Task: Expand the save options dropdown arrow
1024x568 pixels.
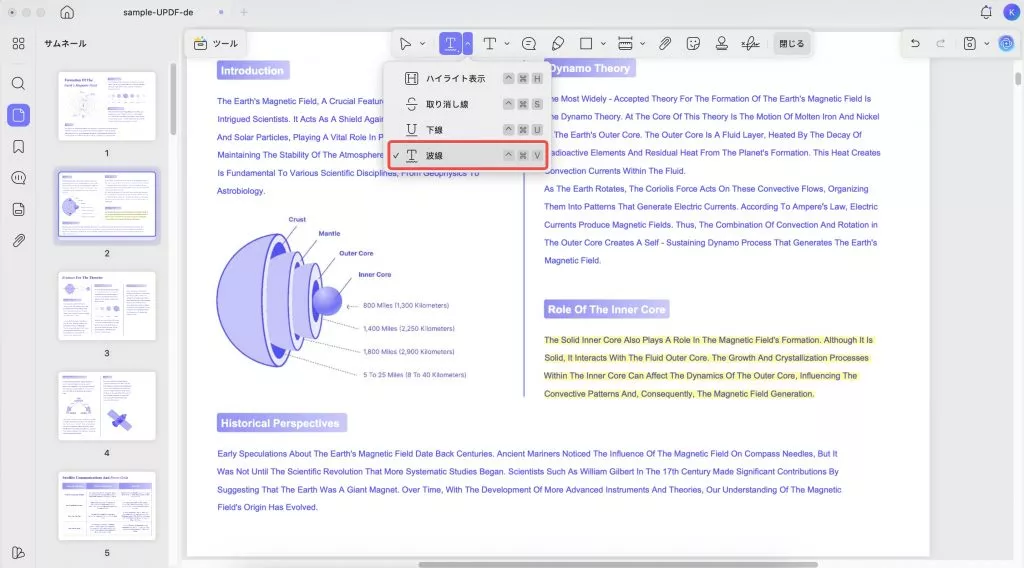Action: pyautogui.click(x=987, y=44)
